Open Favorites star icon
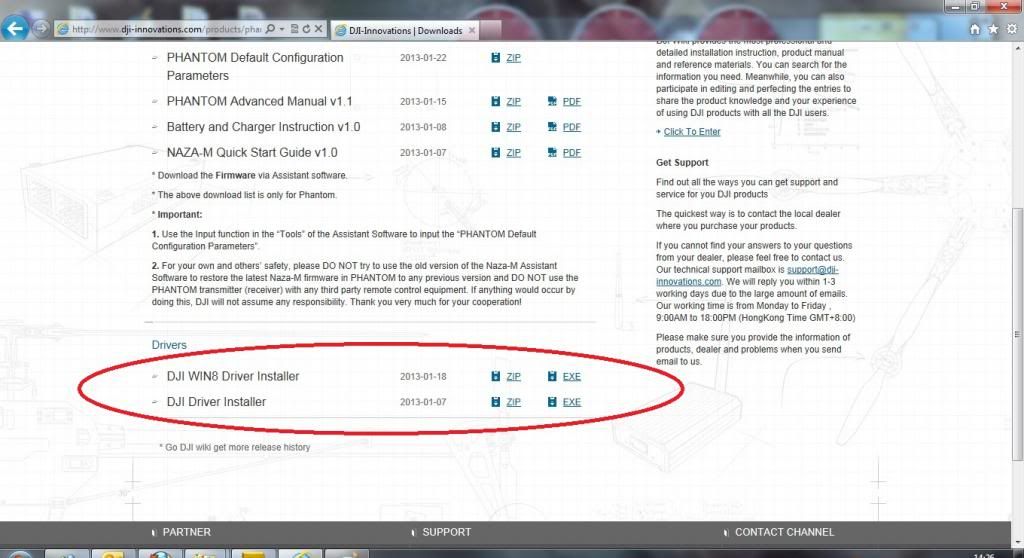Image resolution: width=1024 pixels, height=558 pixels. 993,29
